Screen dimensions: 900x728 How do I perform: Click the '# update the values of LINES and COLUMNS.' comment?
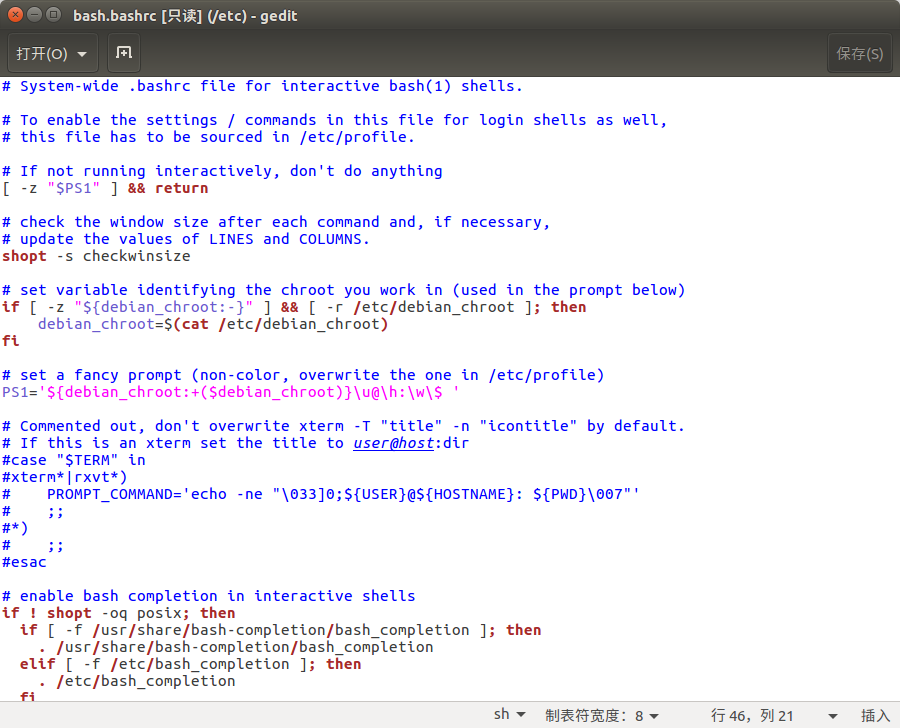[186, 239]
